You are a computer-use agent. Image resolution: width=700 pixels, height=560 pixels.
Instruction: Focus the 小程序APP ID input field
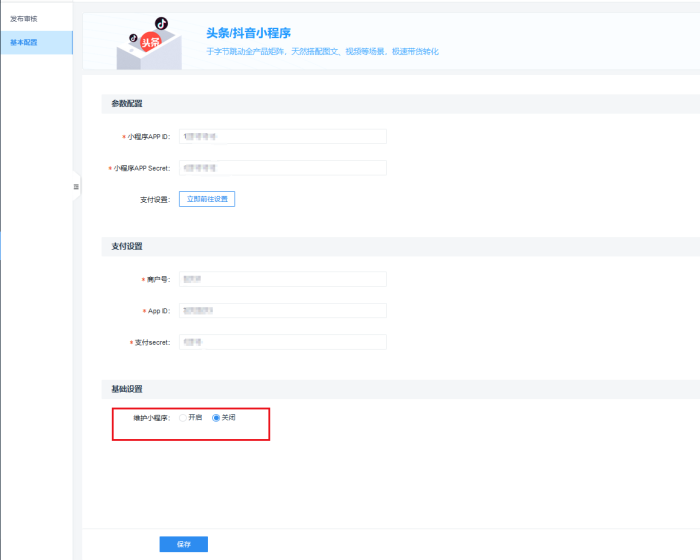(x=283, y=137)
